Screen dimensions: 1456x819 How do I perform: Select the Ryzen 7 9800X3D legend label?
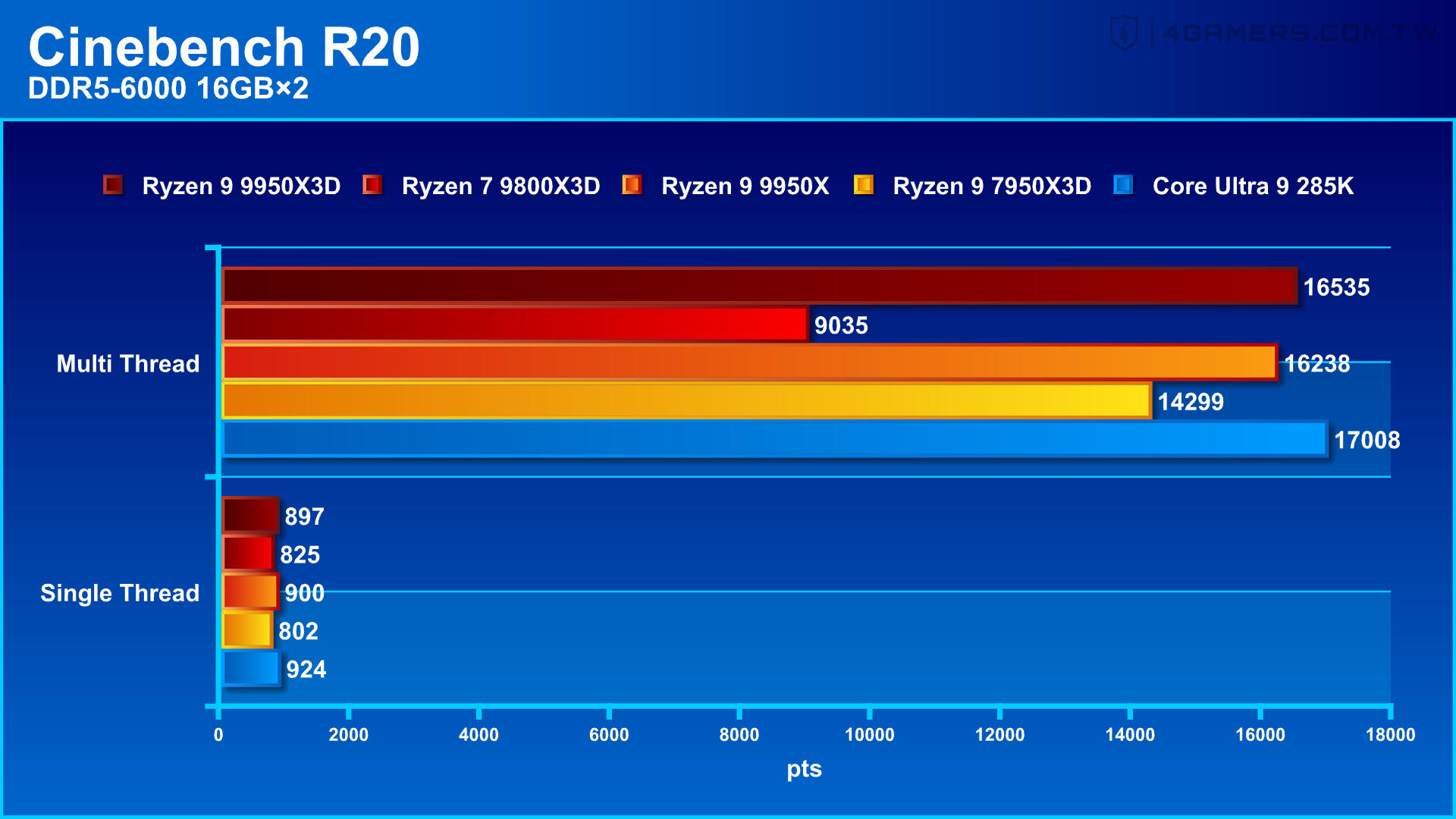coord(500,186)
